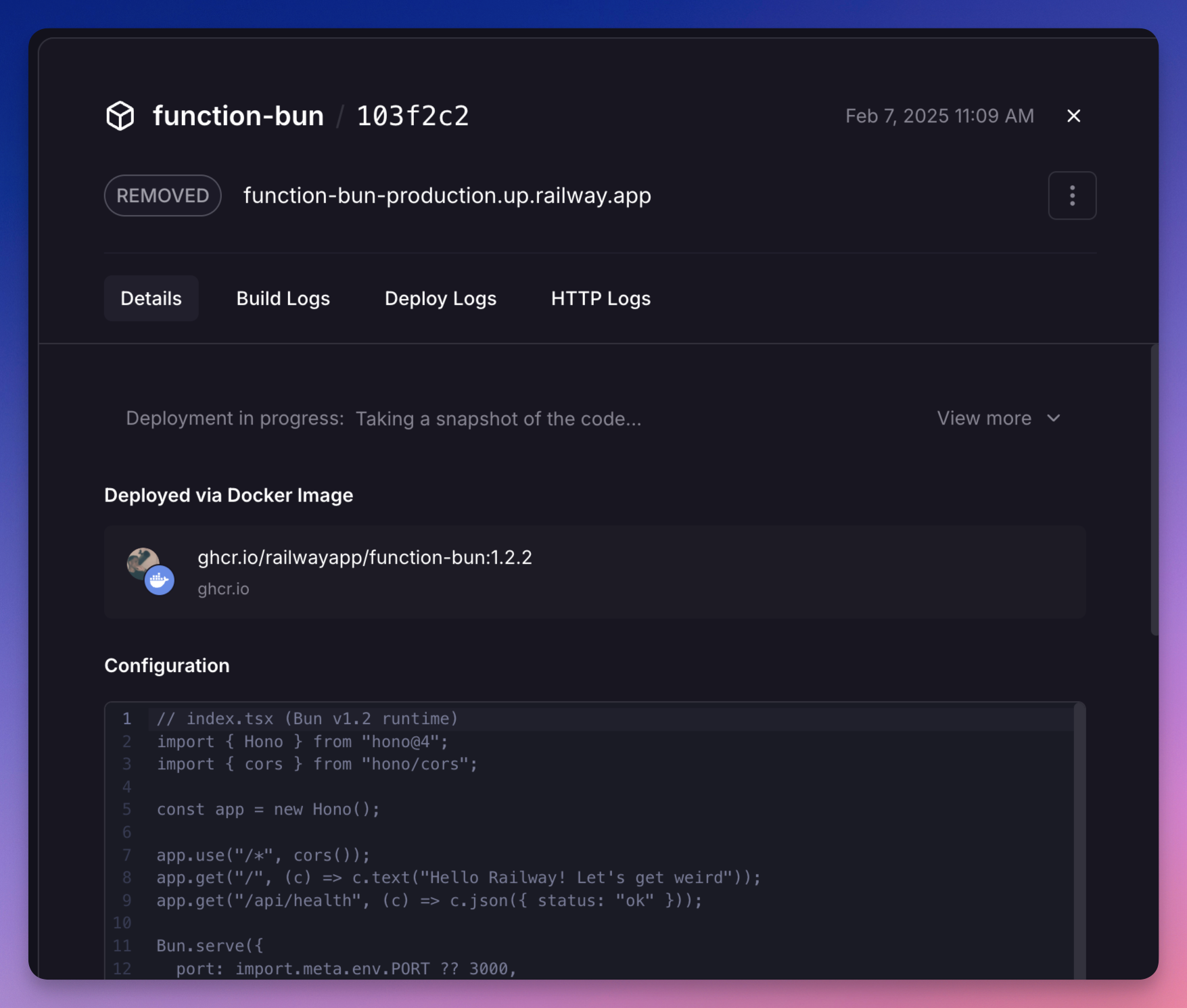Image resolution: width=1187 pixels, height=1008 pixels.
Task: Click the import cors from hono/cors line
Action: pos(317,764)
